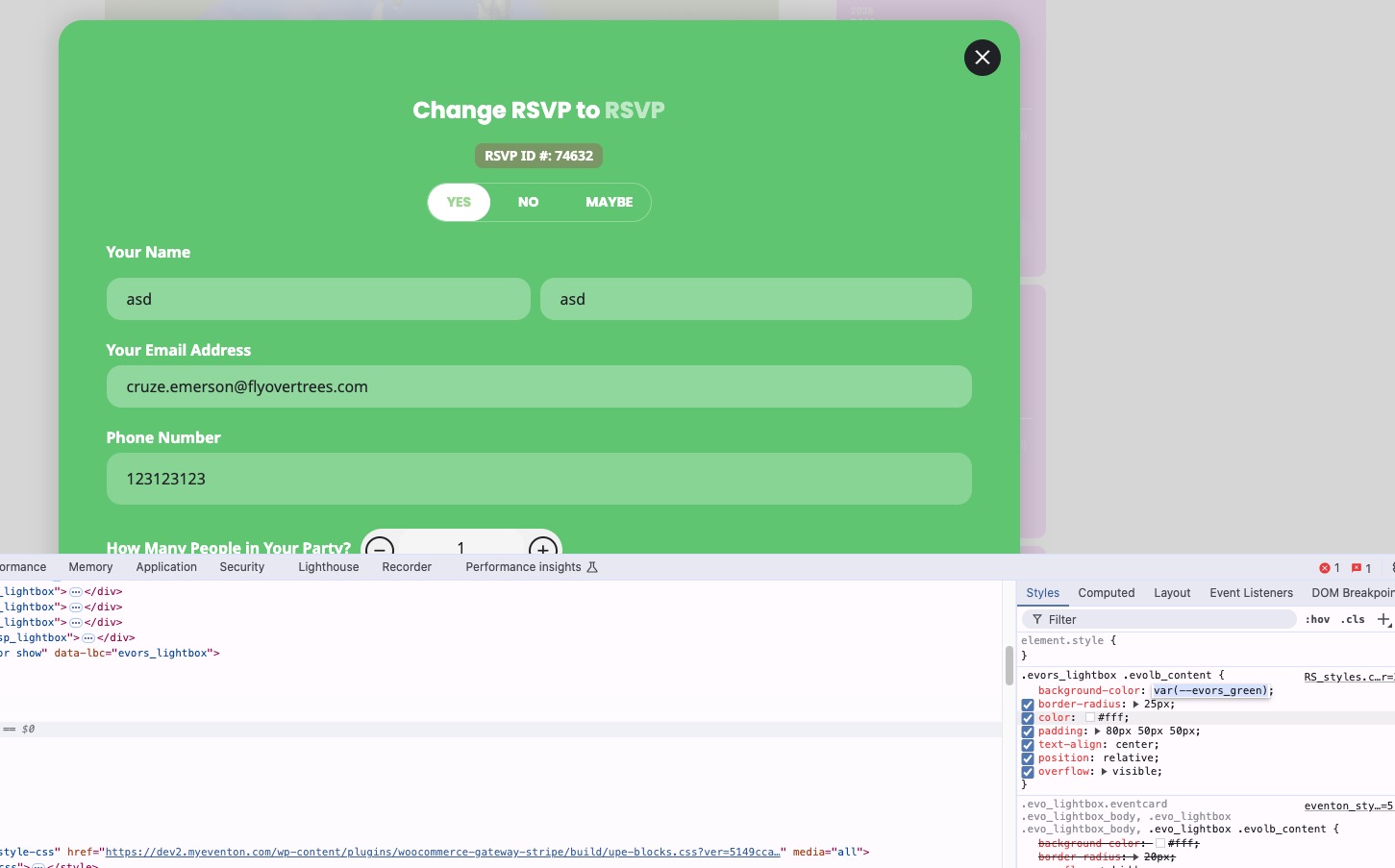Click the #fff color swatch
The image size is (1395, 868).
coord(1090,718)
